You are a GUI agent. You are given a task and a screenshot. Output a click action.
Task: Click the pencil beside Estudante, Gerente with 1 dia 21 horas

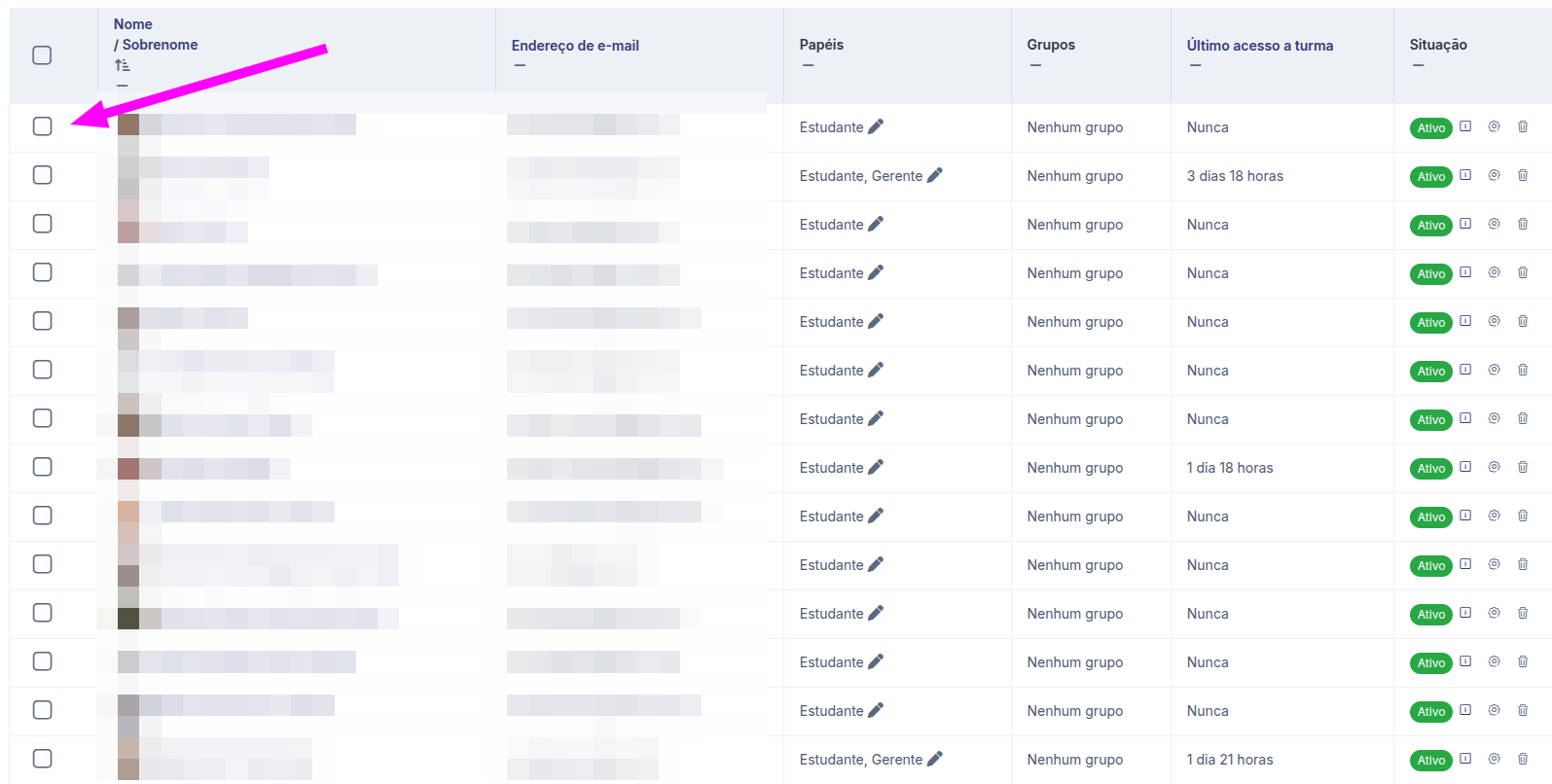934,759
